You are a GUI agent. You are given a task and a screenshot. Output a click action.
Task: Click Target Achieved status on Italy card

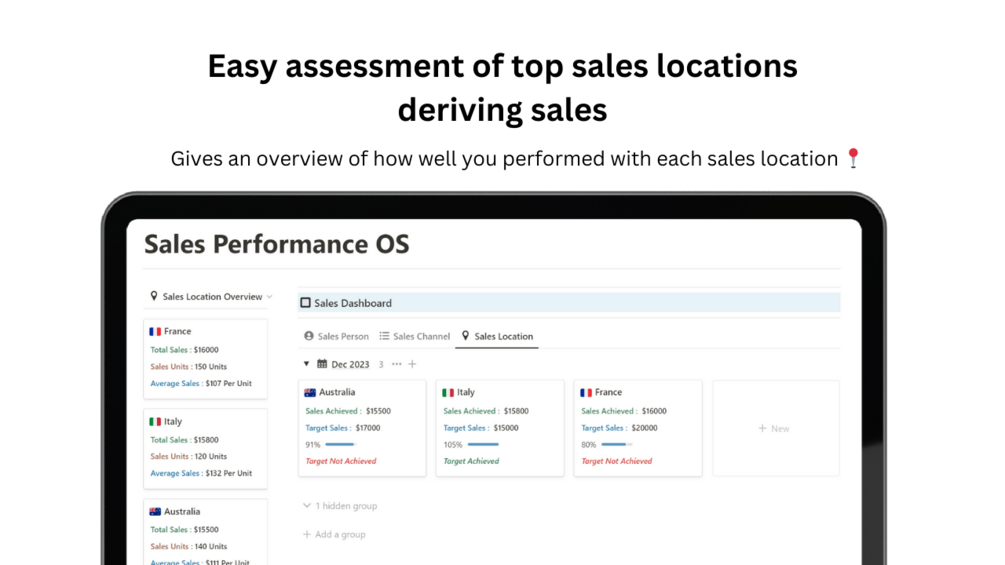click(471, 461)
